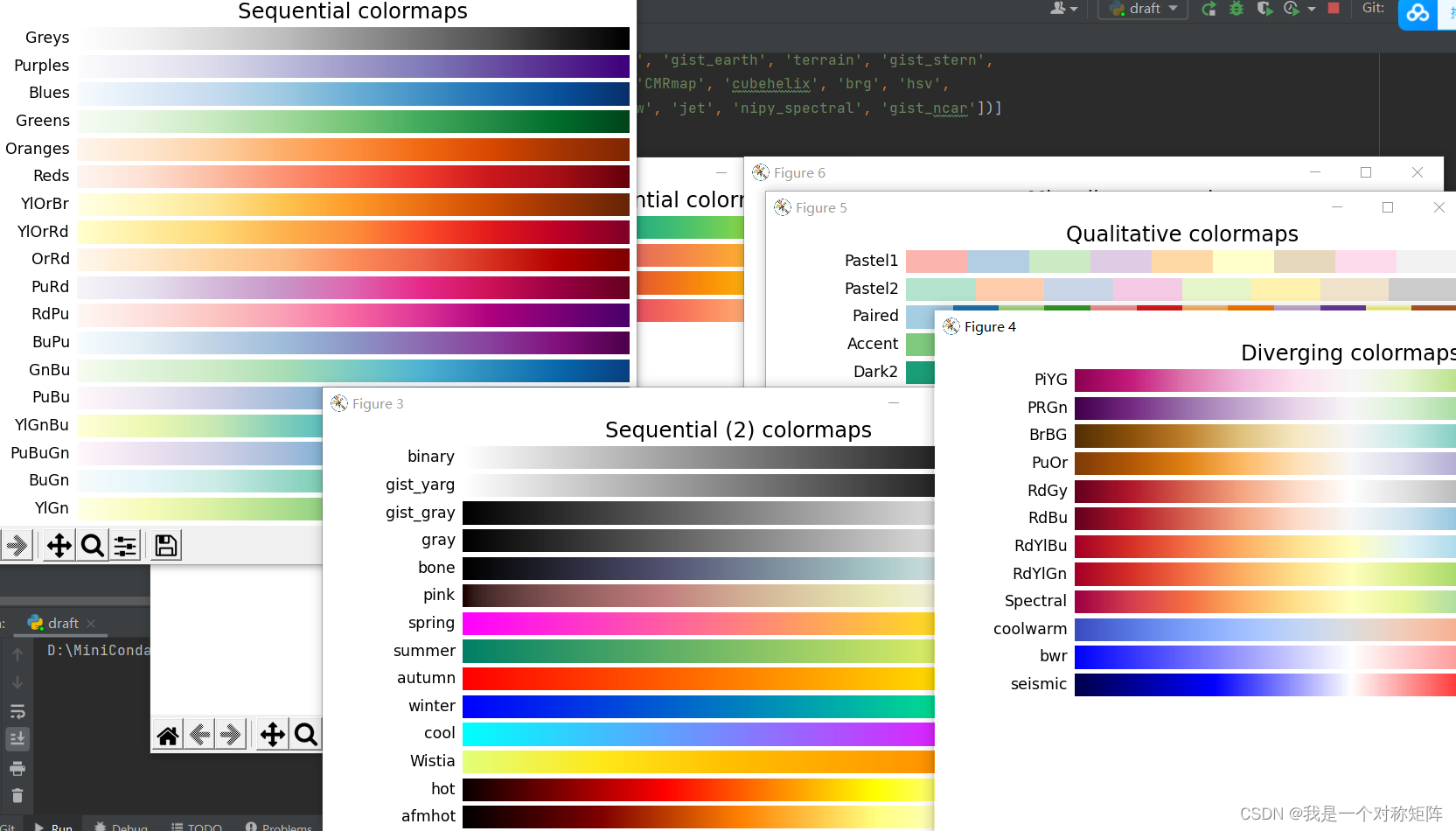Click the YlOrBr colormap label
The width and height of the screenshot is (1456, 831).
tap(45, 204)
